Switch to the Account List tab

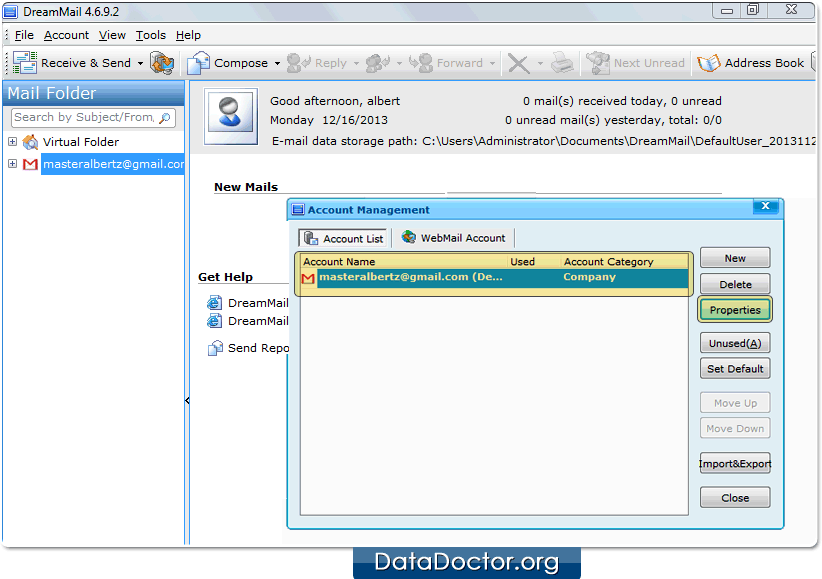click(x=343, y=238)
